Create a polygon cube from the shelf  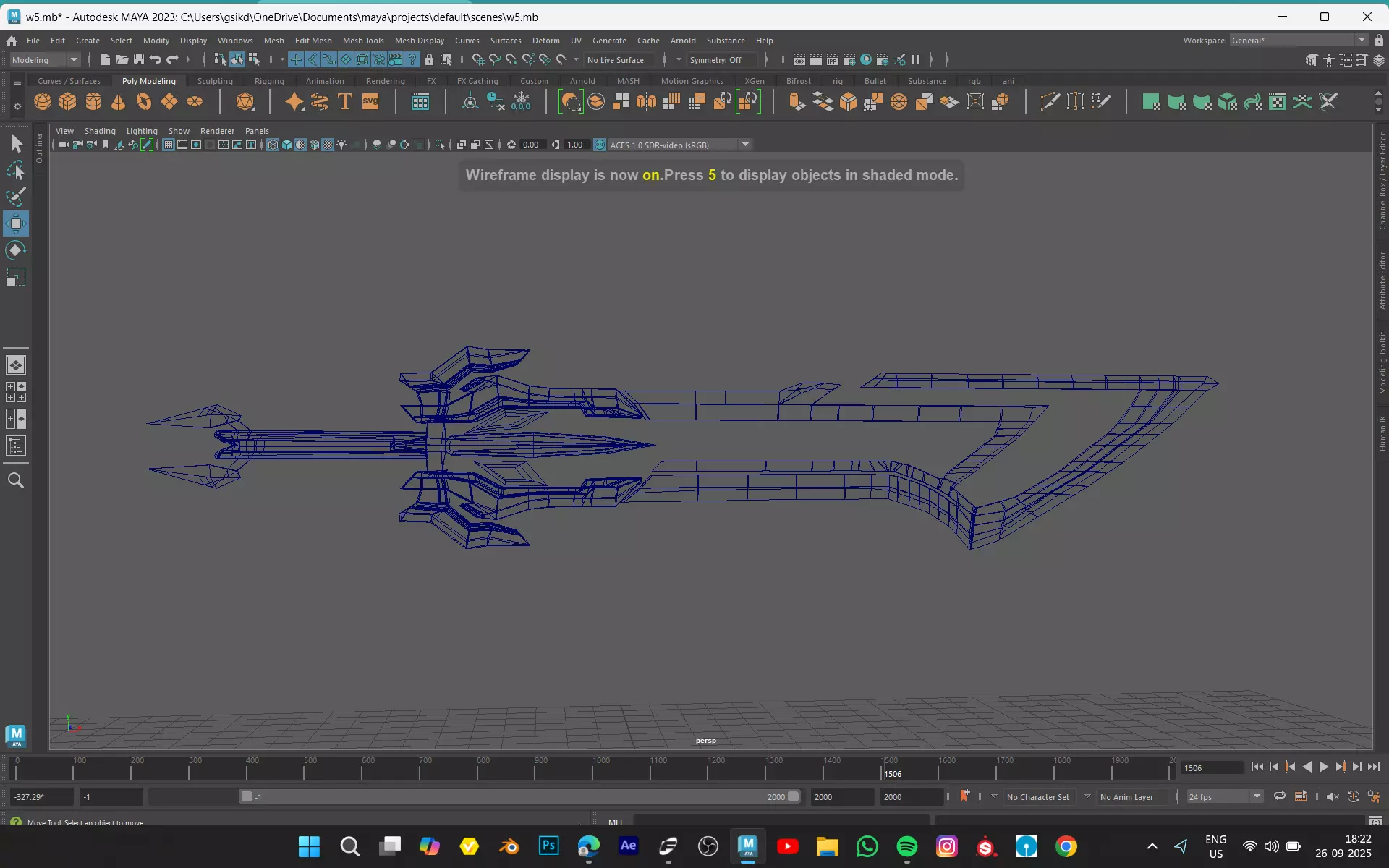[x=68, y=102]
